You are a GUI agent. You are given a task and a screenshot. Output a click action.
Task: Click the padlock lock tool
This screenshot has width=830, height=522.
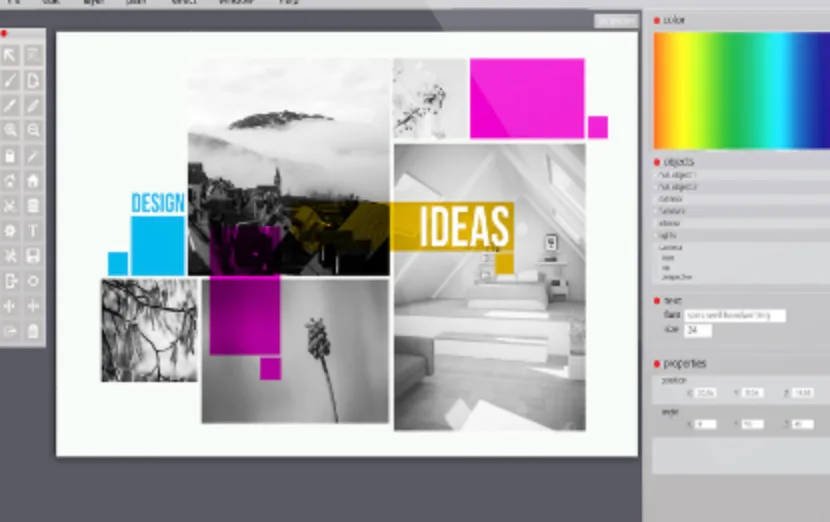[x=10, y=156]
